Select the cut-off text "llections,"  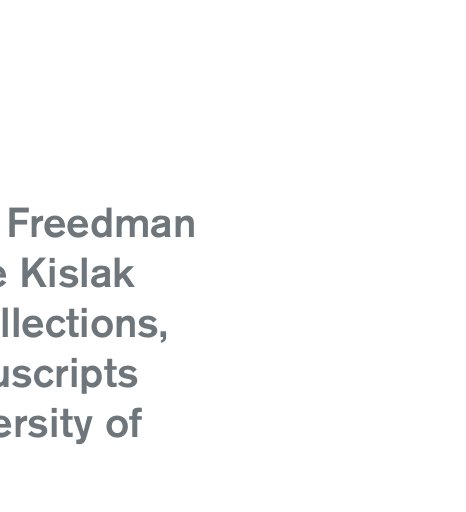coord(83,324)
